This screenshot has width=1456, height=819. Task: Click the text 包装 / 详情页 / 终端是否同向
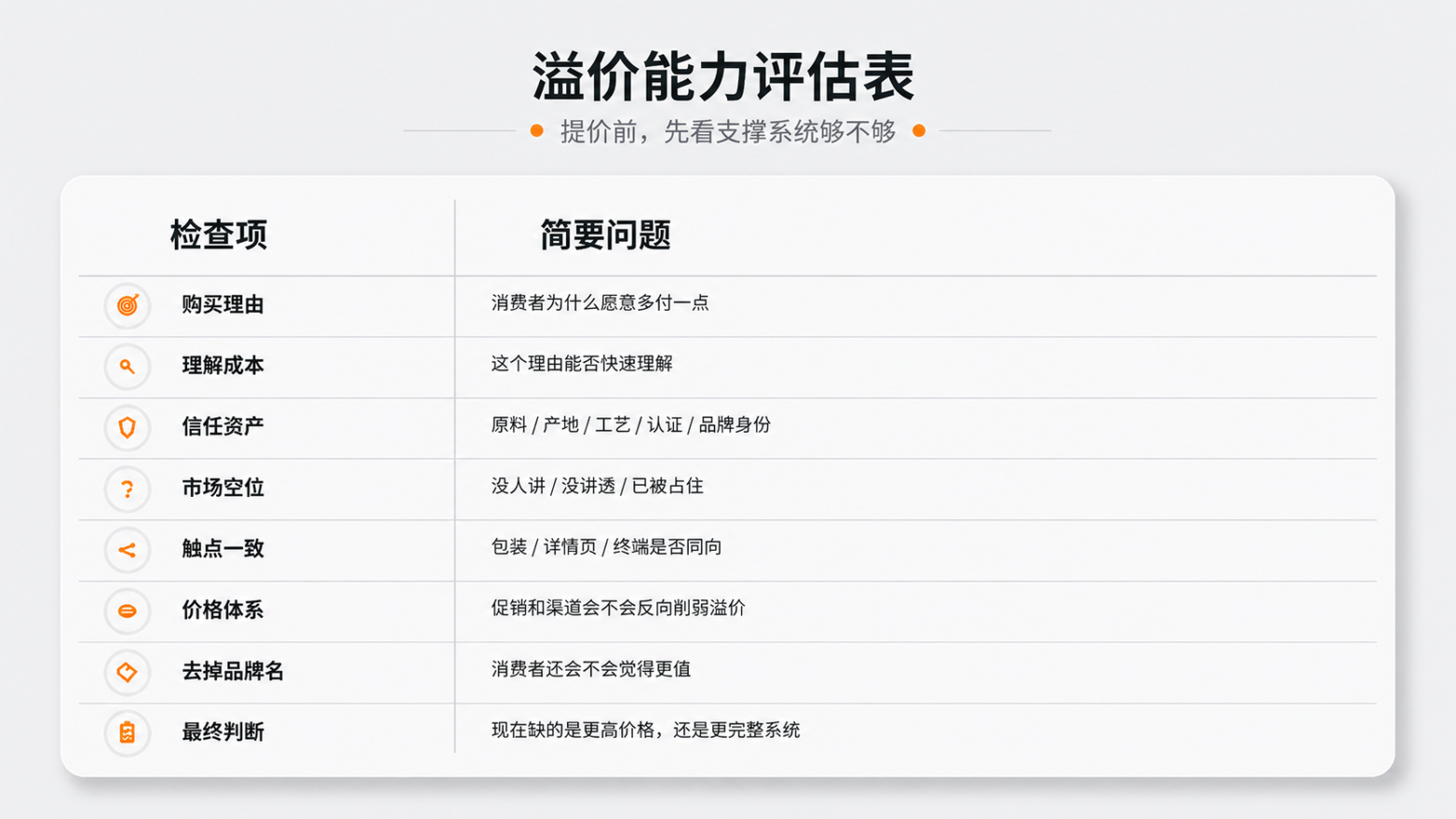point(606,546)
